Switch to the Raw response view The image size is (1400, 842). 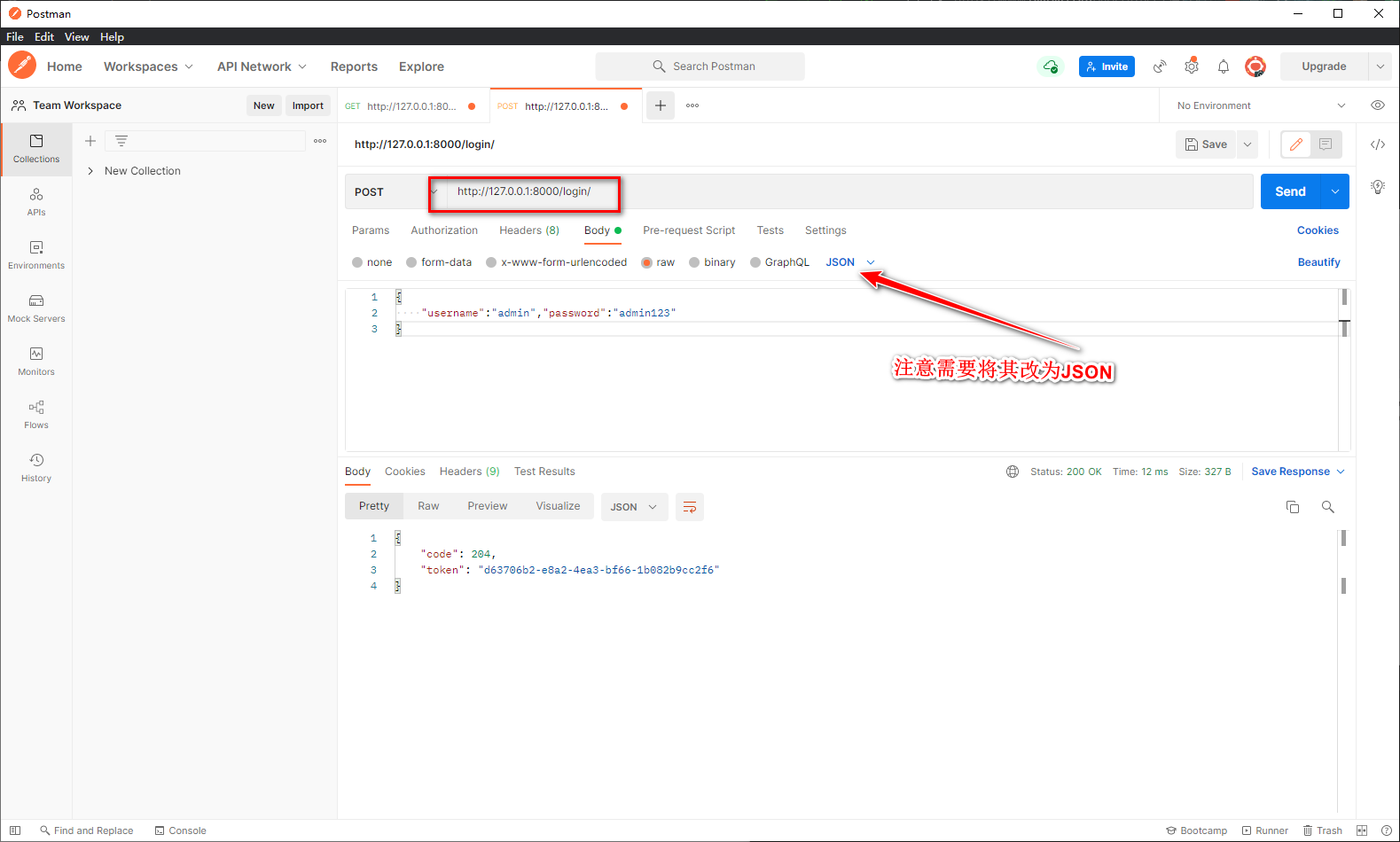point(428,506)
